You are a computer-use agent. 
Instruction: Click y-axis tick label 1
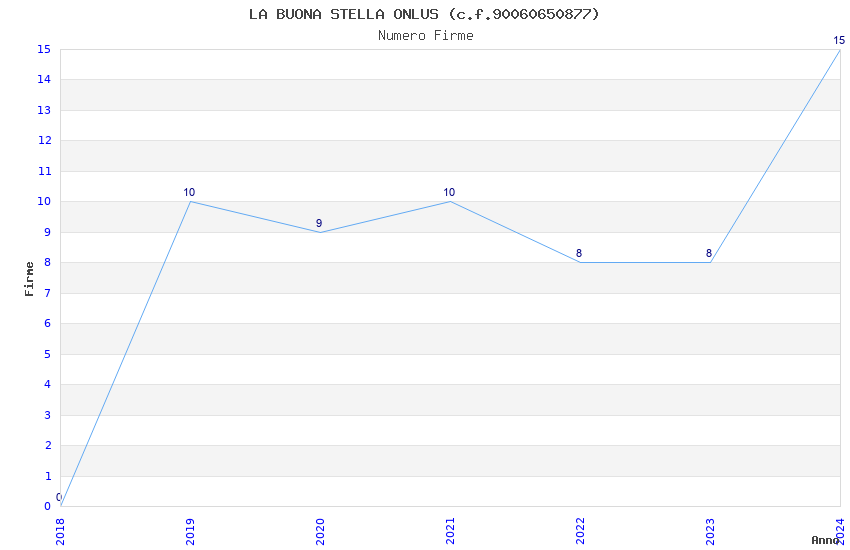point(48,476)
